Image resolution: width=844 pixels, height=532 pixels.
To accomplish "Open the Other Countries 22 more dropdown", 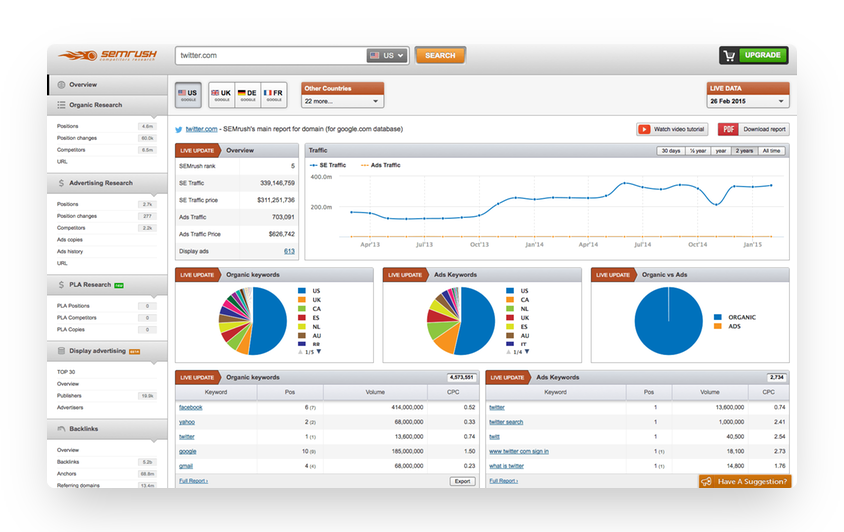I will tap(342, 101).
